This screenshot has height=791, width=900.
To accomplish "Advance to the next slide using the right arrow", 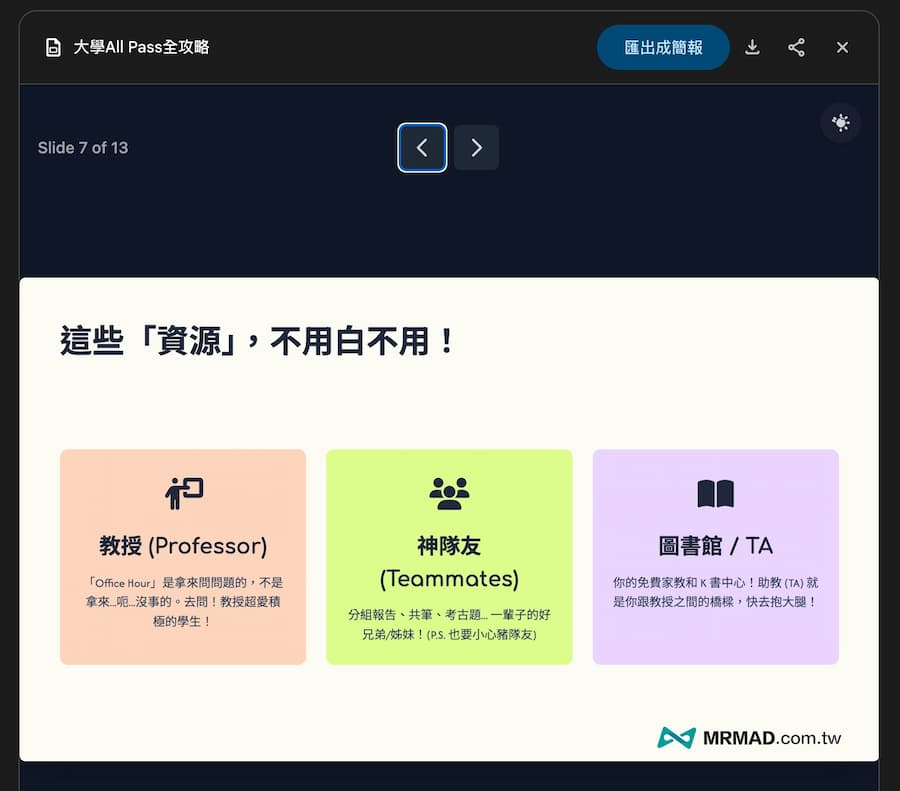I will point(476,147).
